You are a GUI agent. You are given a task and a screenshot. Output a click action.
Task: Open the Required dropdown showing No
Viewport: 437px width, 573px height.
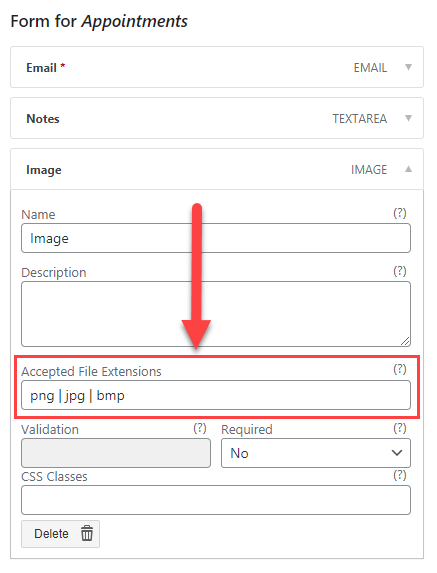tap(316, 453)
